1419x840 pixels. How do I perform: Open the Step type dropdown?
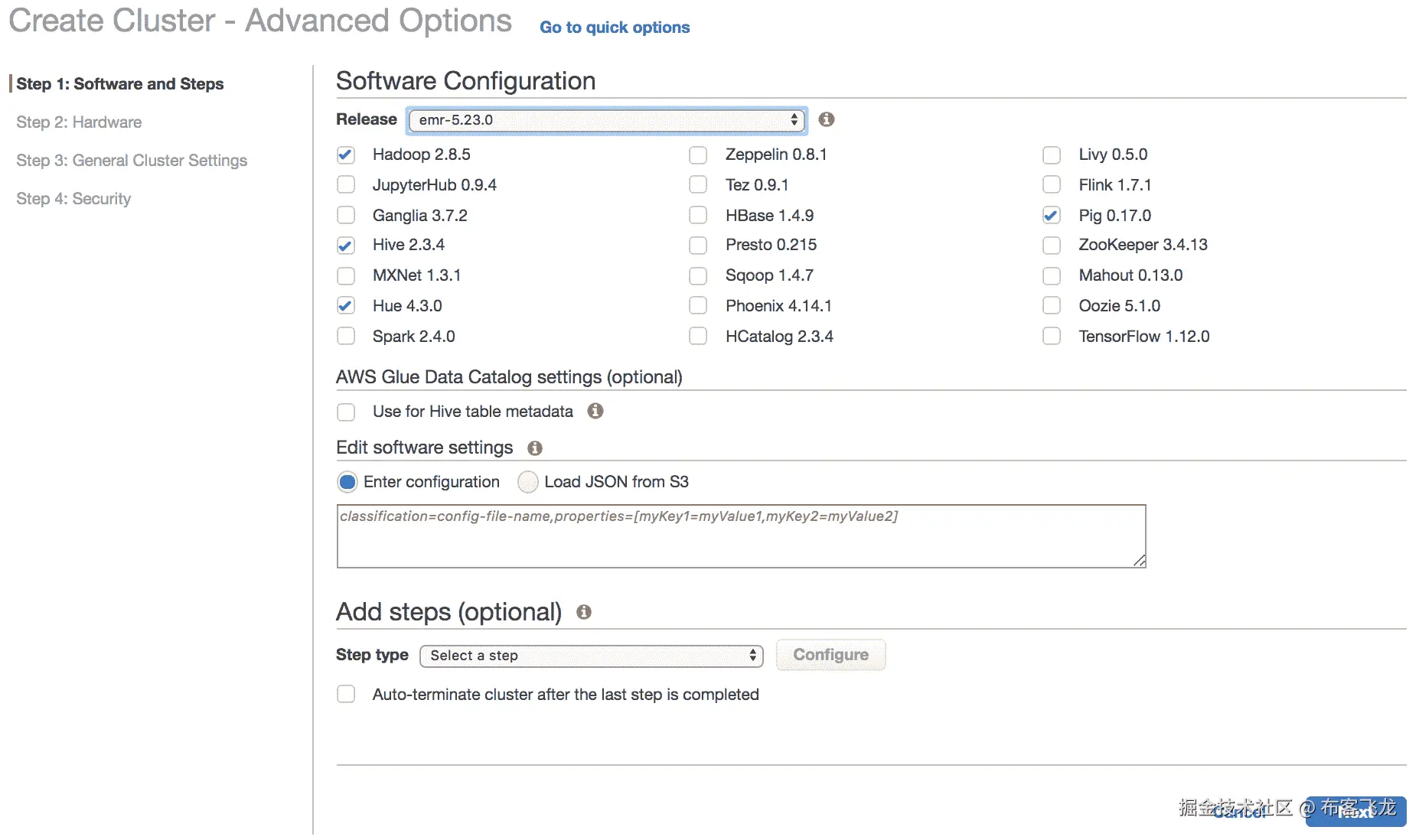(591, 656)
